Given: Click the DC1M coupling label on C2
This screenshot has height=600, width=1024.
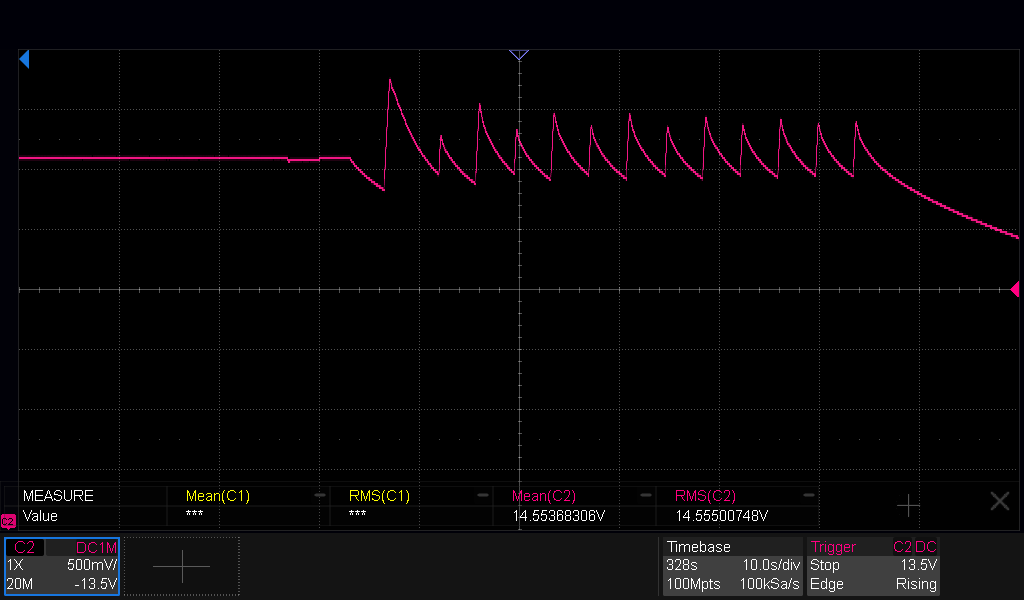Looking at the screenshot, I should (x=96, y=548).
